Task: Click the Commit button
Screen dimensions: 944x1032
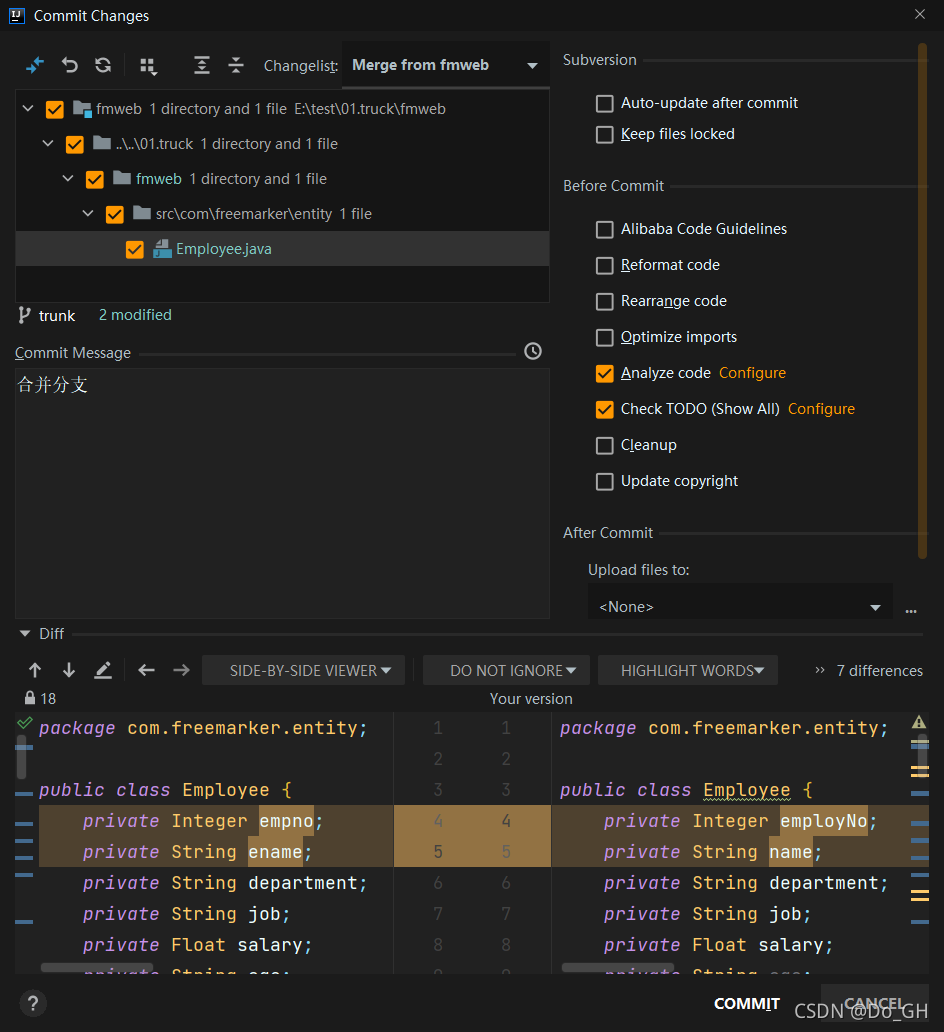Action: (747, 1004)
